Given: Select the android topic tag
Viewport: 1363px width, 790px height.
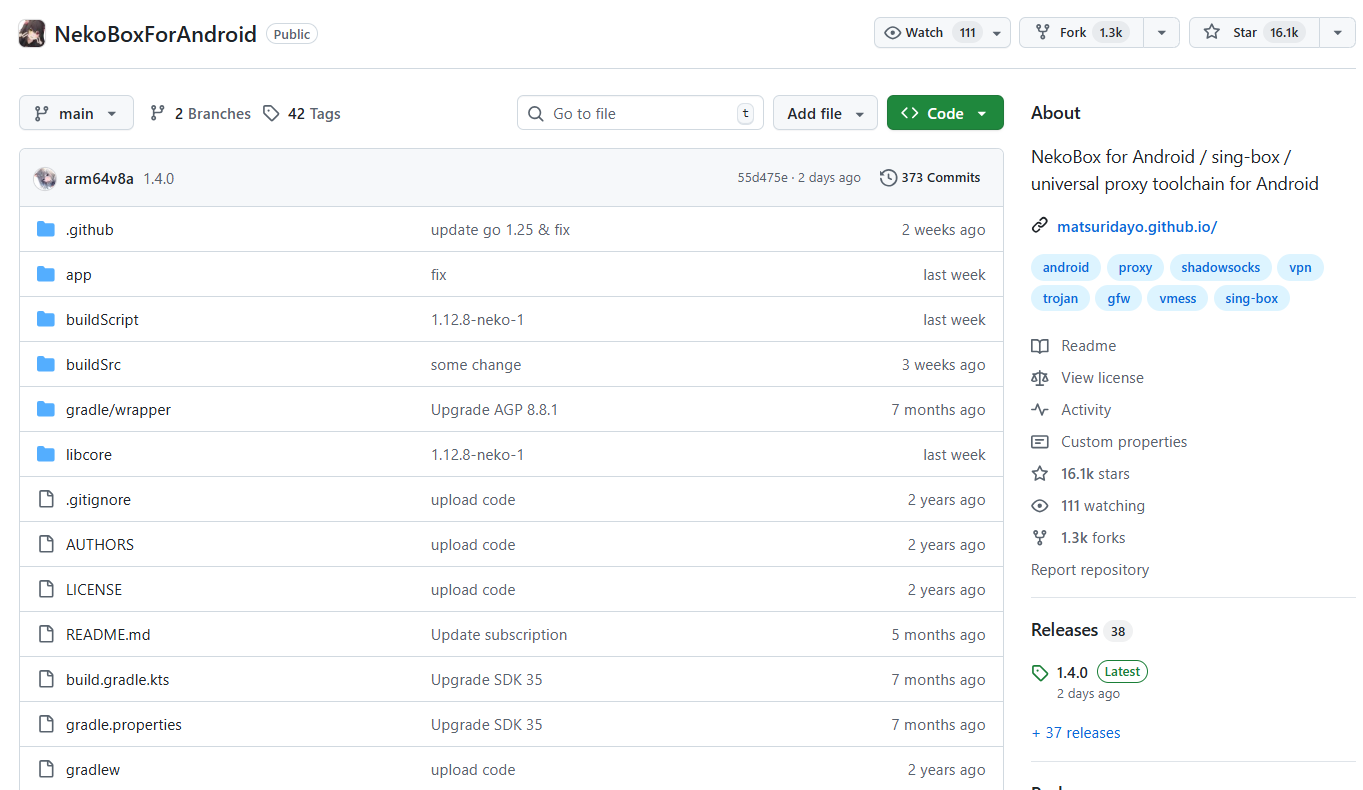Looking at the screenshot, I should [1066, 267].
